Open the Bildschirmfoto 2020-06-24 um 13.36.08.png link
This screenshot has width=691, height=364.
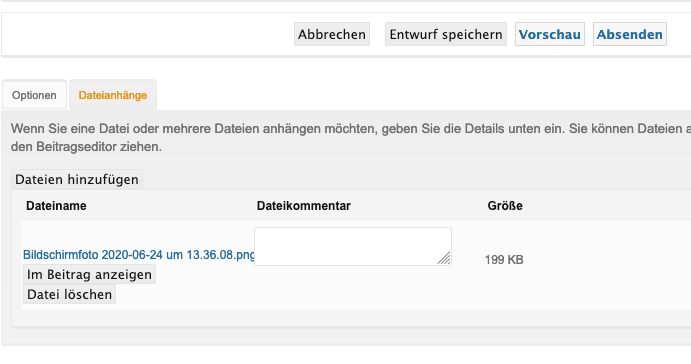pyautogui.click(x=139, y=255)
